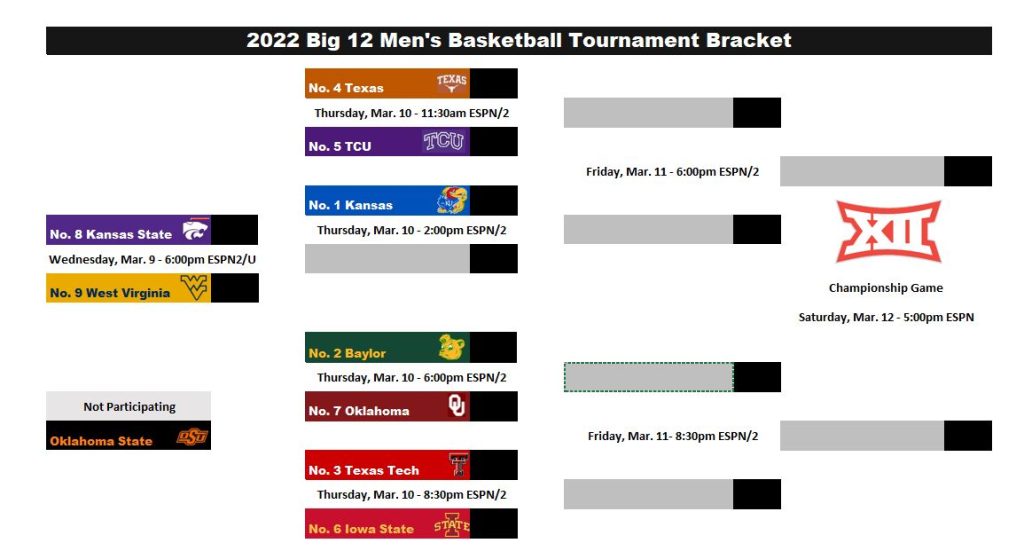Screen dimensions: 1024x551
Task: Select the empty gray slot below No. 1 Kansas
Action: (387, 259)
